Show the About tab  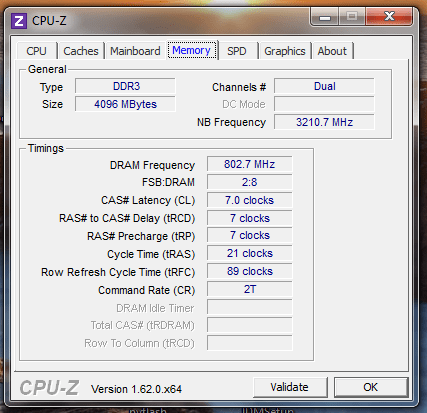pyautogui.click(x=332, y=51)
